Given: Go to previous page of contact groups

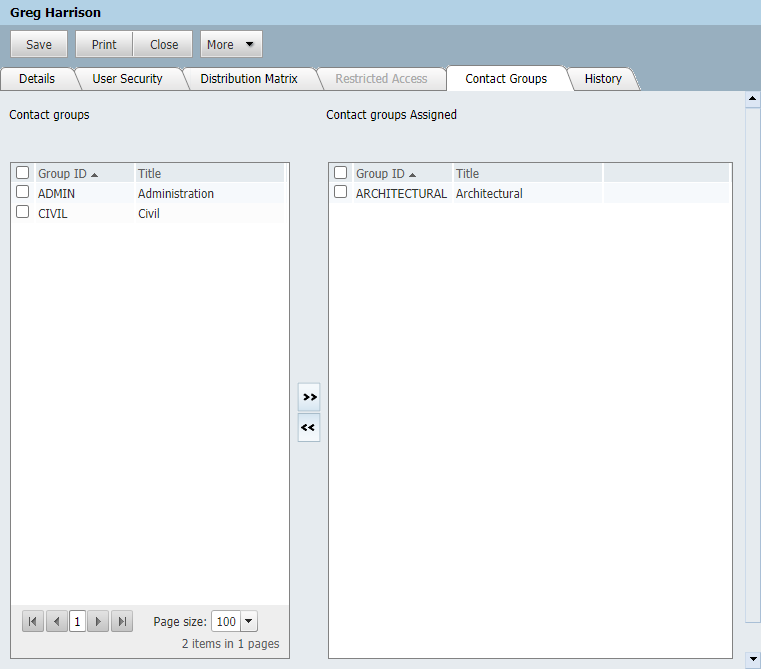Looking at the screenshot, I should pos(56,621).
